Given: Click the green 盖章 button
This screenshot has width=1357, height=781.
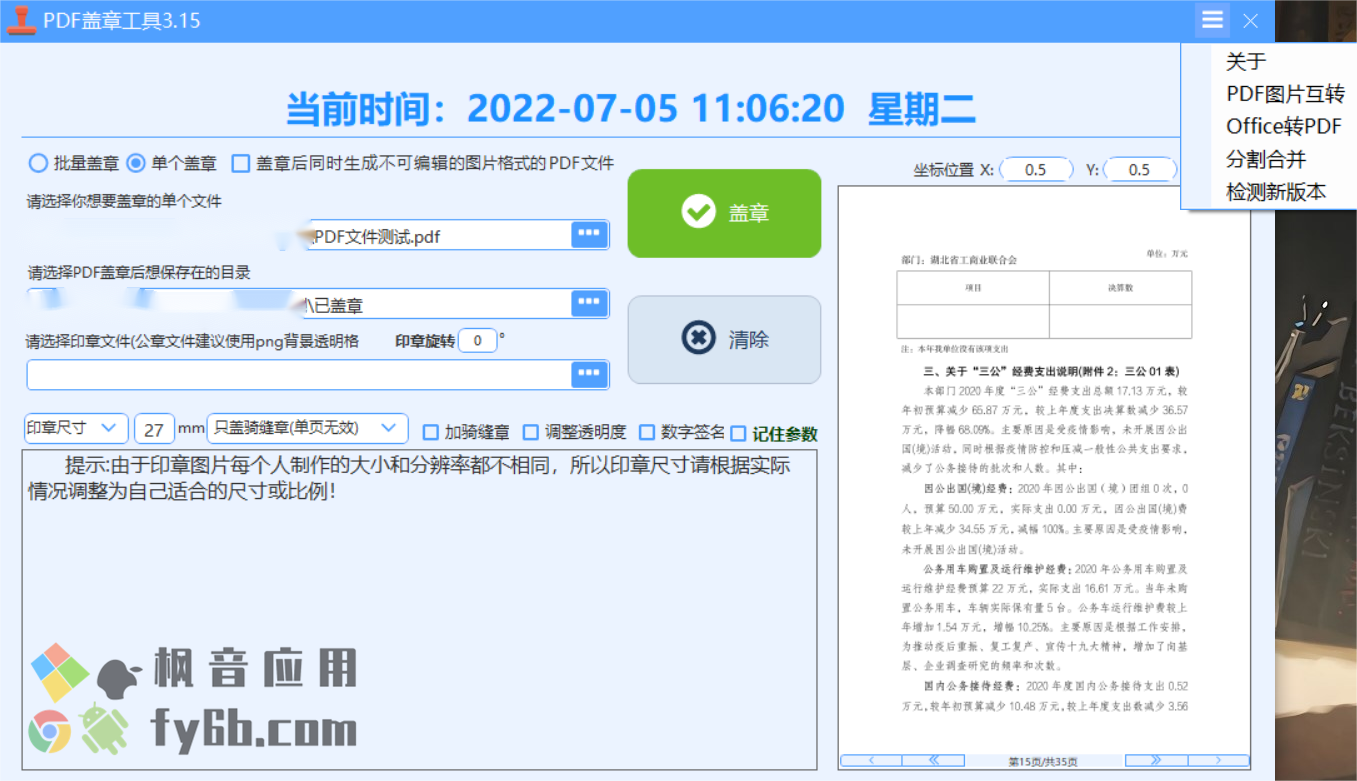Looking at the screenshot, I should pos(724,213).
